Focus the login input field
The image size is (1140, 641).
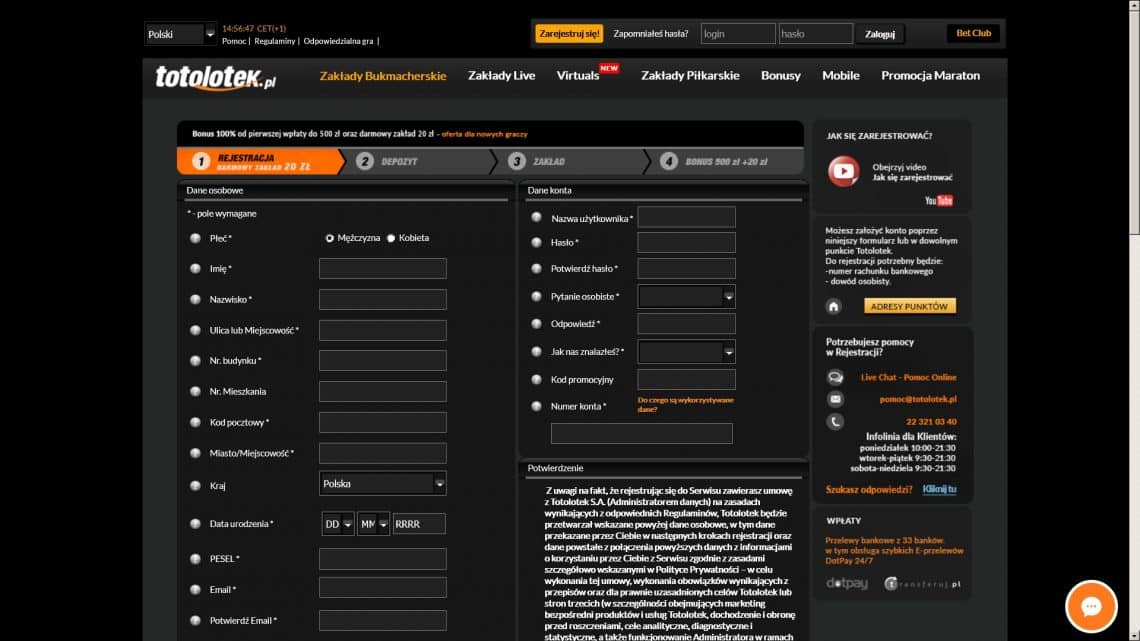[738, 33]
